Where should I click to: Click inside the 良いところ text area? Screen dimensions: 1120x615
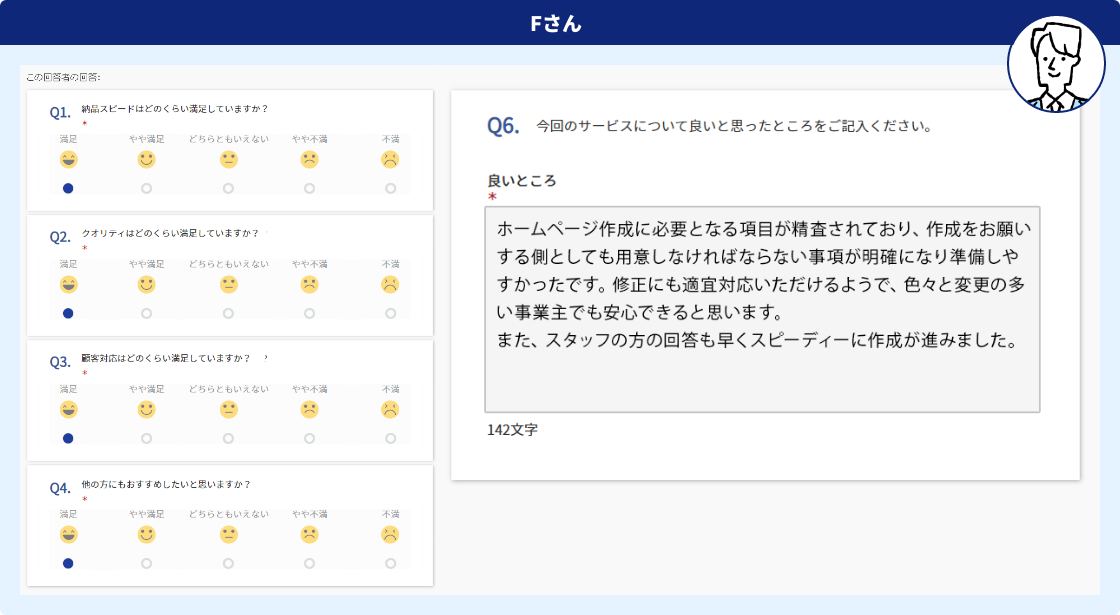[762, 310]
